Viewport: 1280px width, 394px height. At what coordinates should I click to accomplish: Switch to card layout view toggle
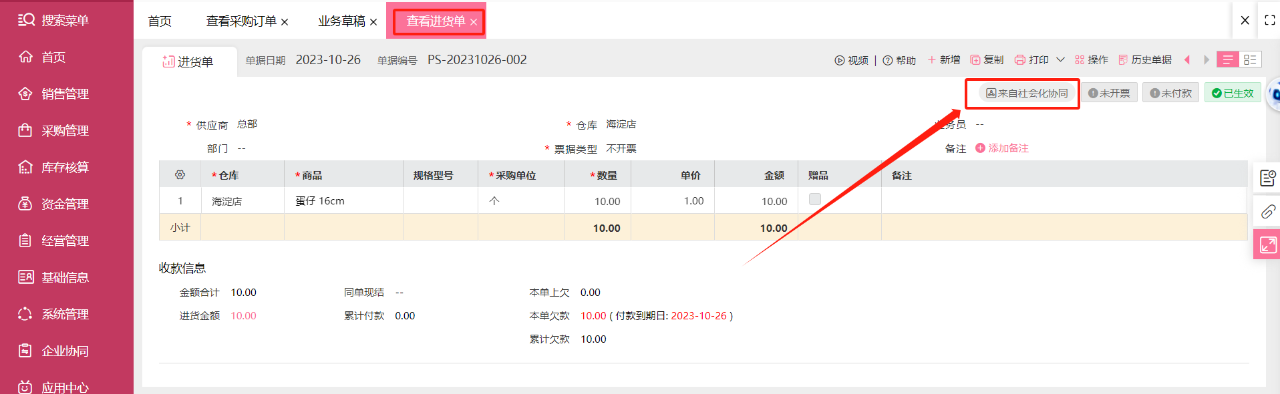coord(1249,60)
